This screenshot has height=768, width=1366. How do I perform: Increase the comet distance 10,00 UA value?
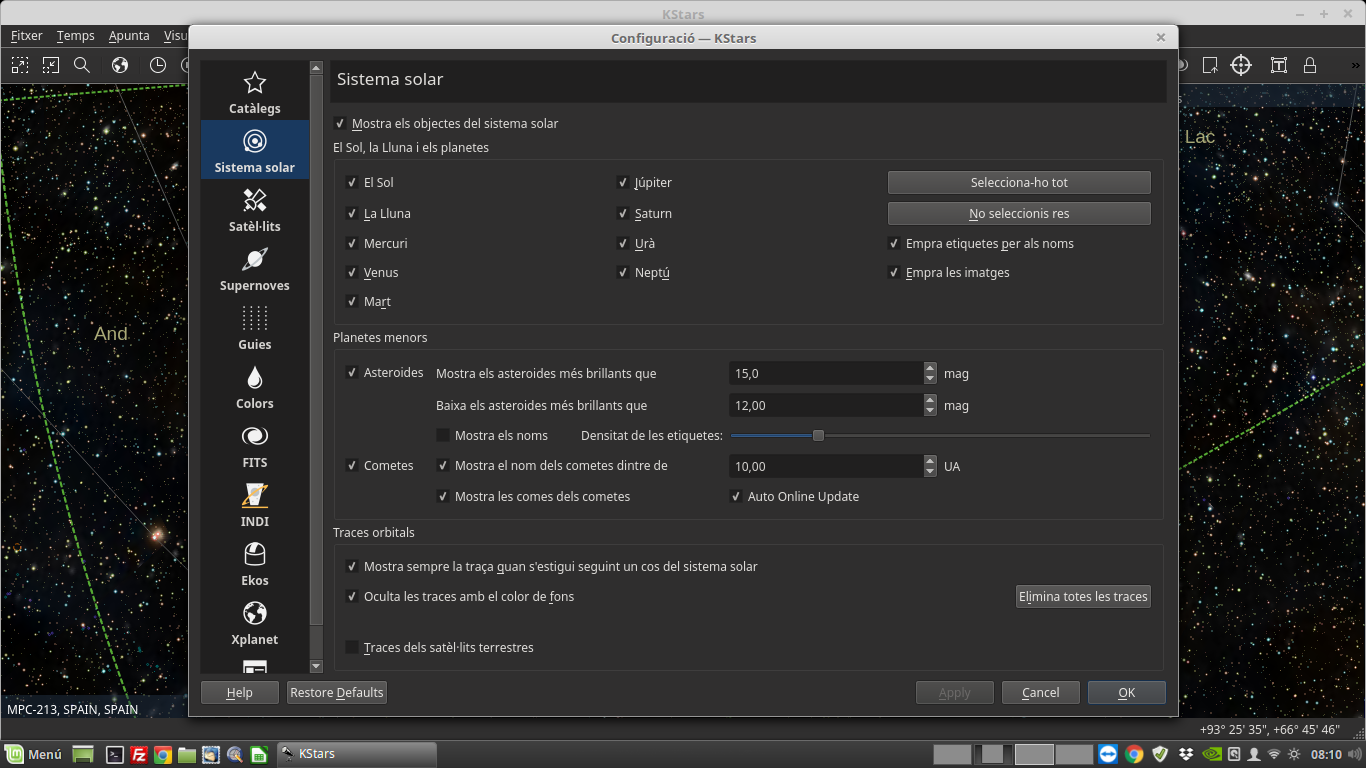930,461
